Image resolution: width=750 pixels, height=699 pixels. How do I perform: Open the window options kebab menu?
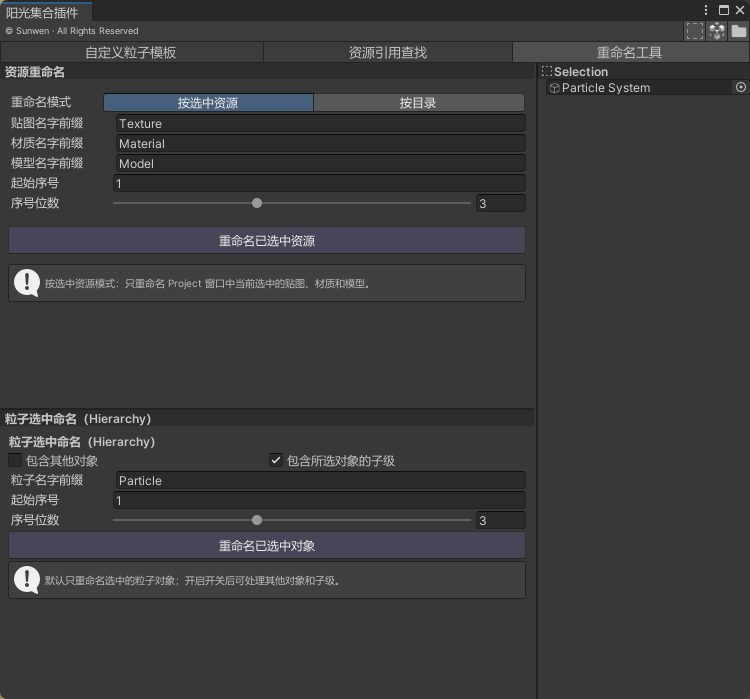click(706, 10)
